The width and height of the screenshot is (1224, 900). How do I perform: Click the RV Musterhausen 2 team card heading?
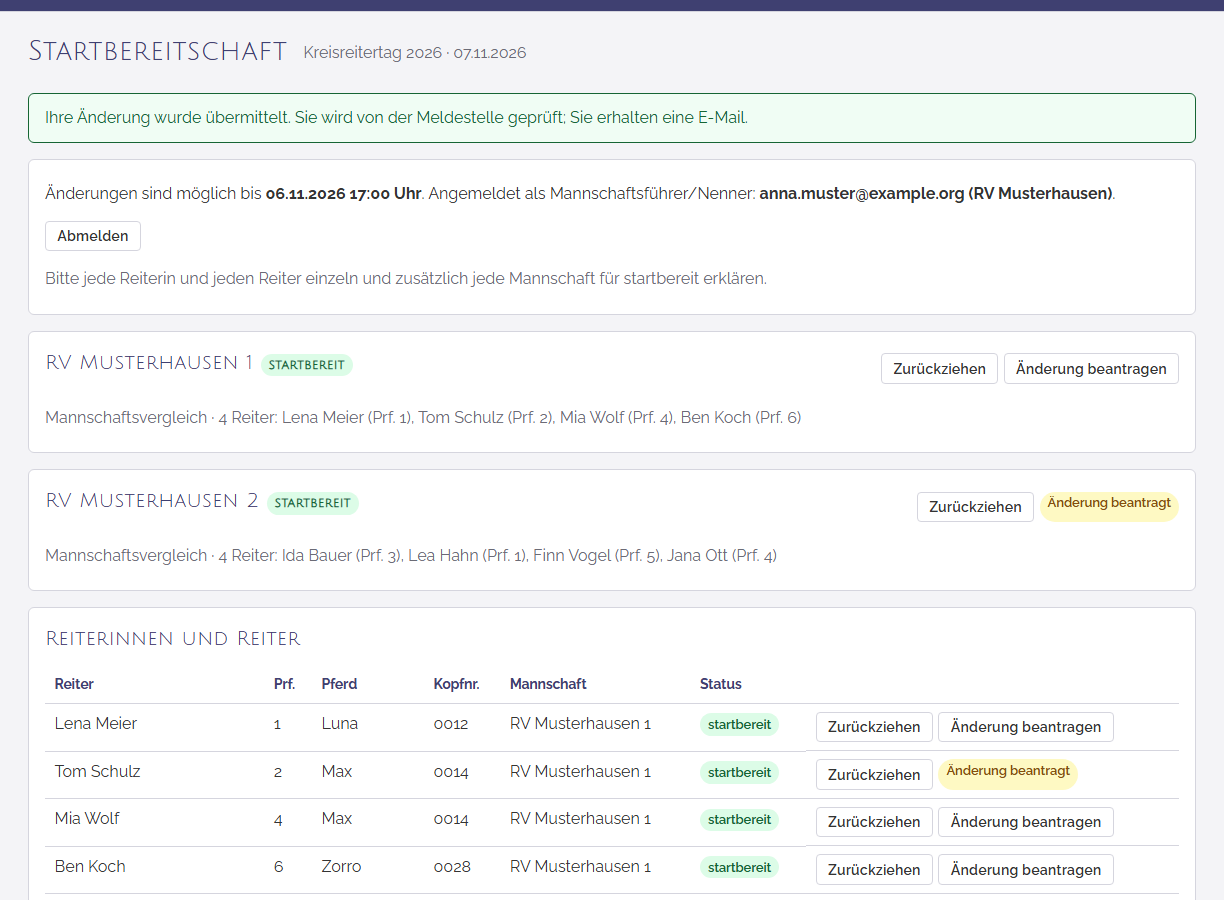[x=152, y=501]
